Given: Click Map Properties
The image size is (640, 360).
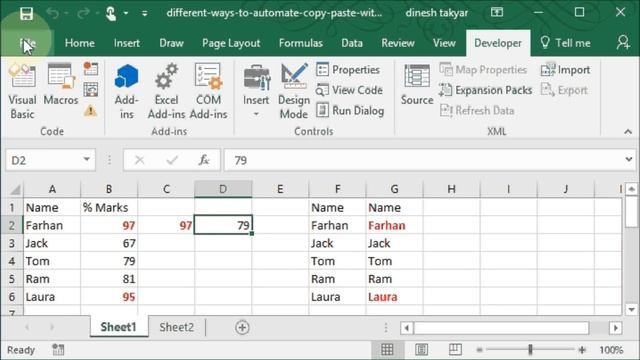Looking at the screenshot, I should (483, 69).
